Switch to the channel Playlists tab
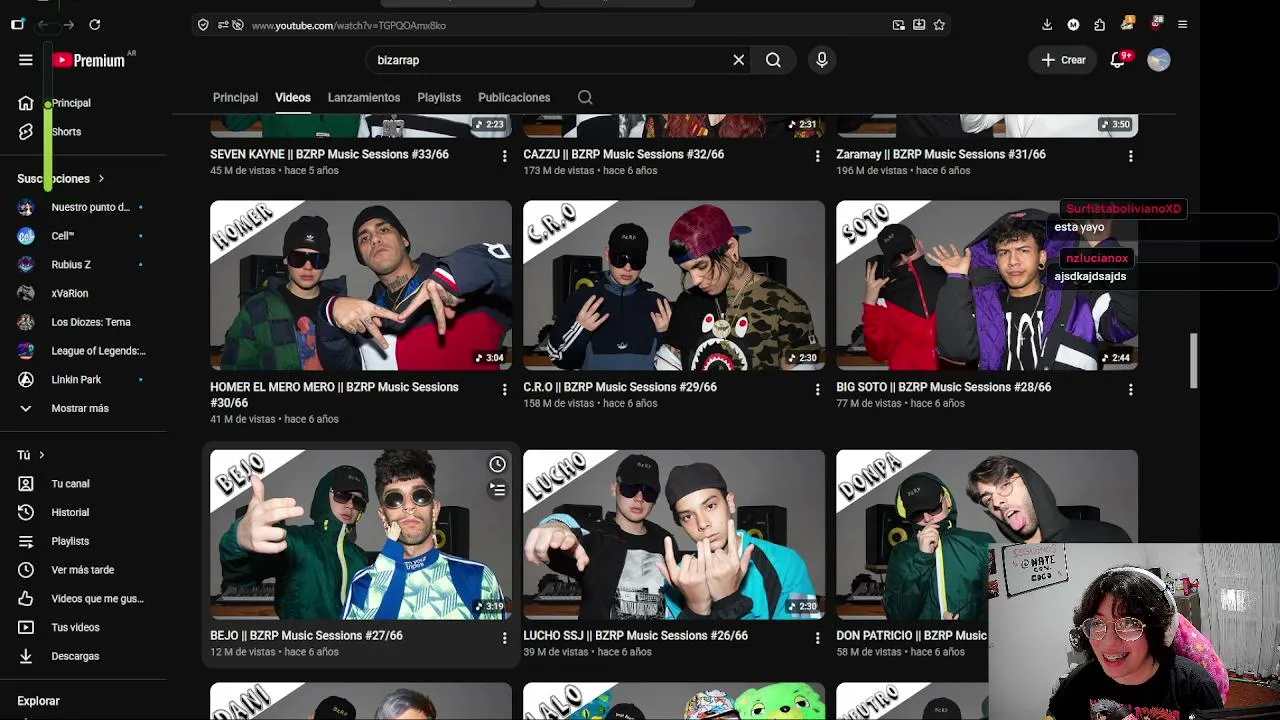Viewport: 1280px width, 720px height. click(439, 97)
